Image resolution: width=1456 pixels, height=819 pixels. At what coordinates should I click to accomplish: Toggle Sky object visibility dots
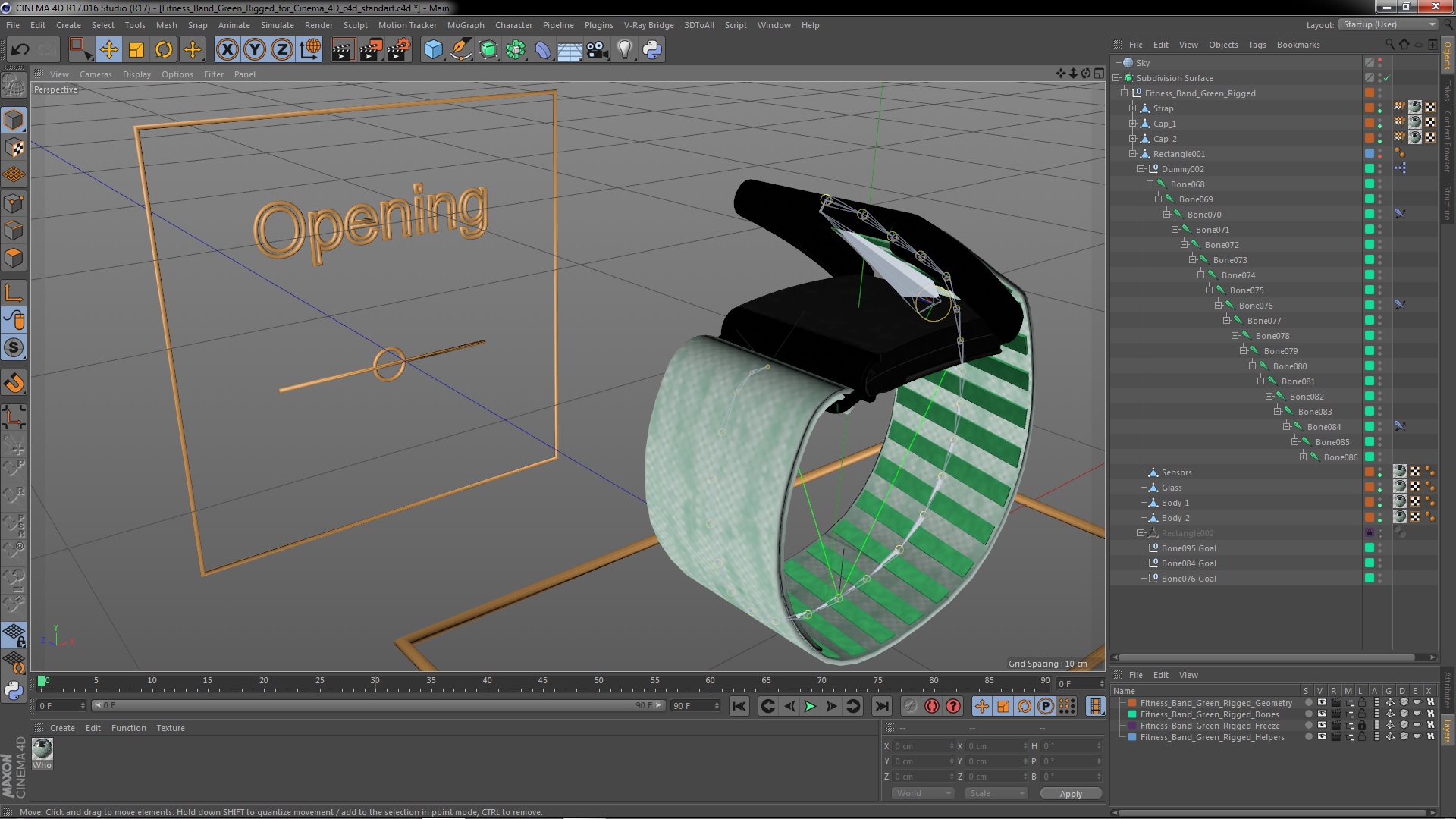[x=1380, y=63]
